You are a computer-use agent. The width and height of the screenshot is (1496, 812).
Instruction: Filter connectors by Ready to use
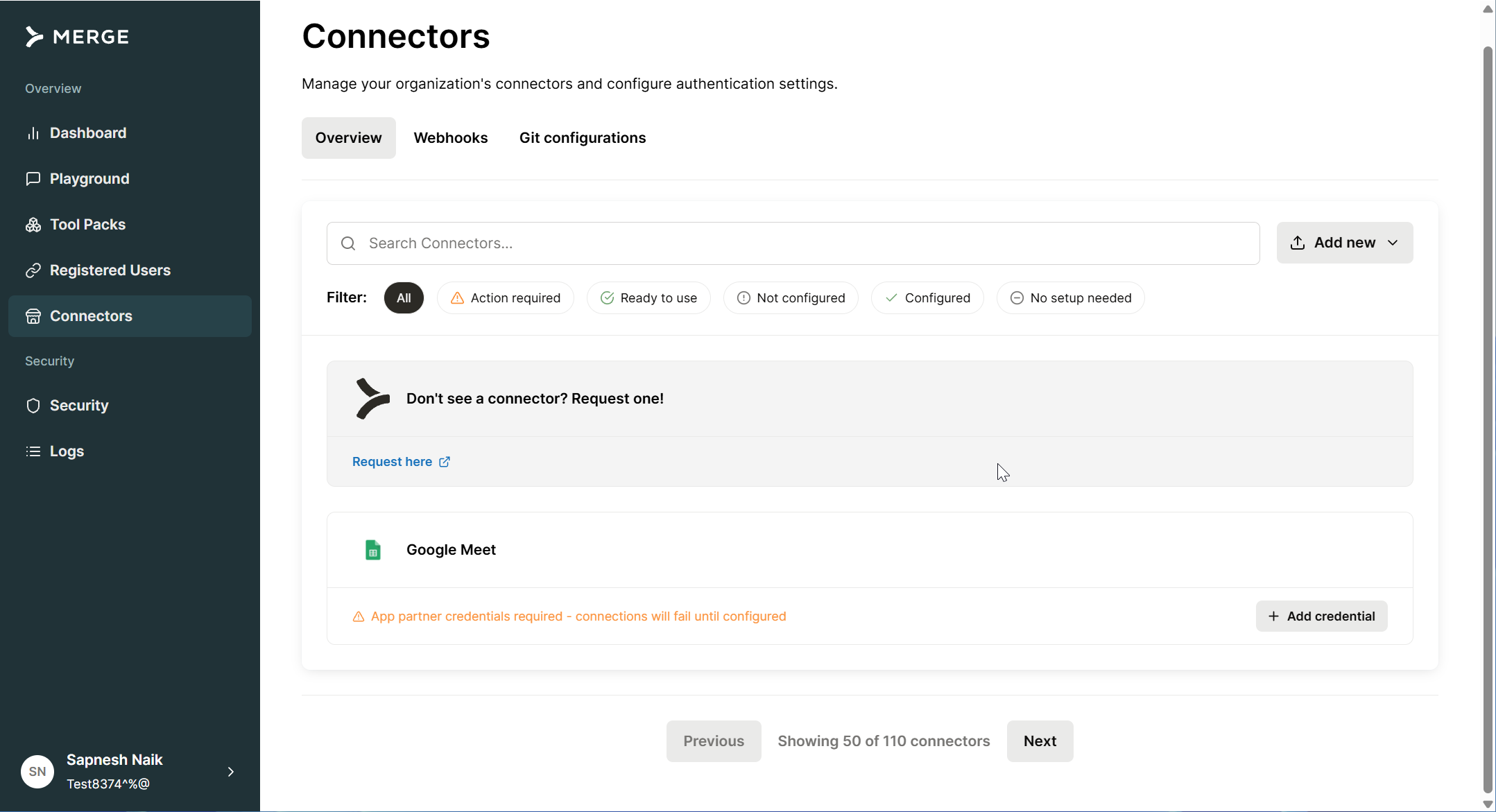pyautogui.click(x=648, y=298)
